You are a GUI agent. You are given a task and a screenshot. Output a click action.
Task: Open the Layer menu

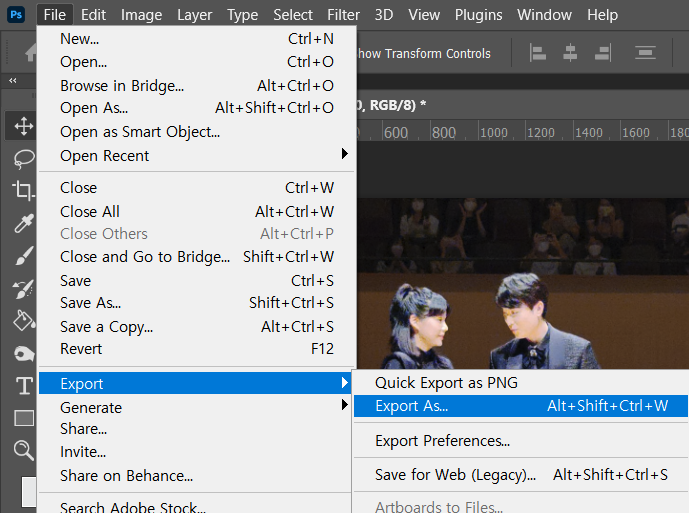tap(195, 15)
